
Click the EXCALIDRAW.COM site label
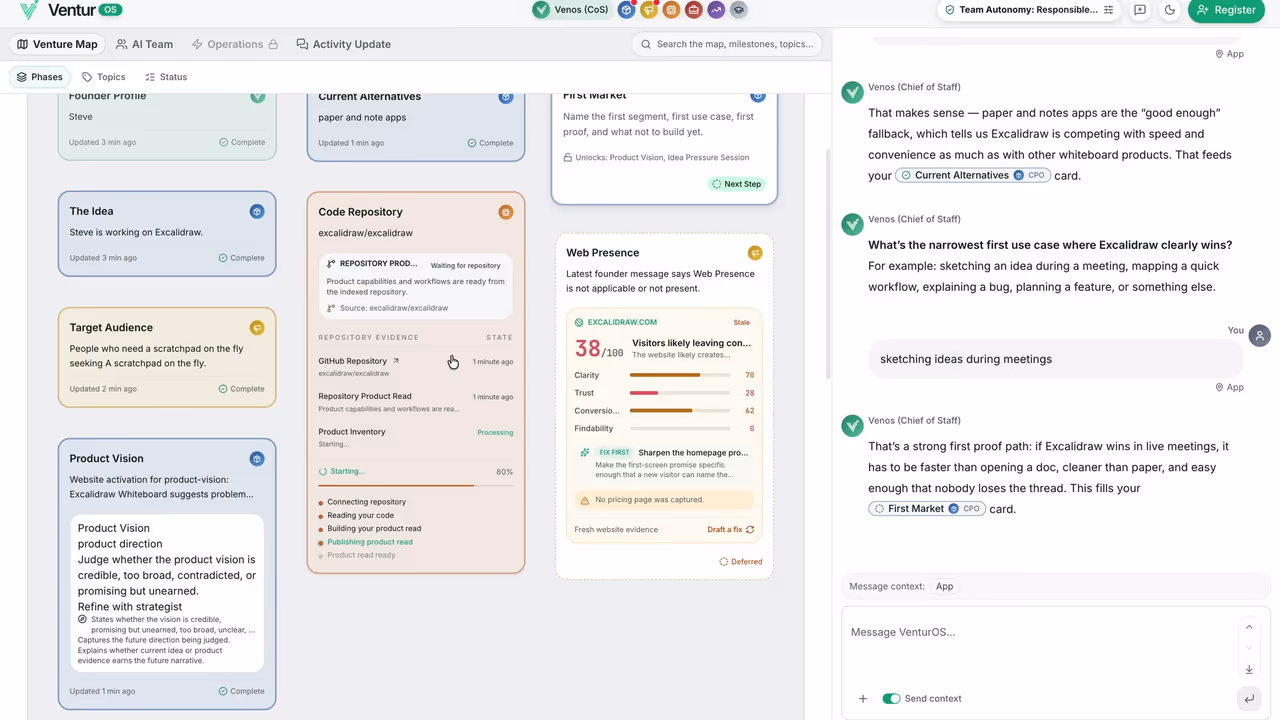coord(621,322)
